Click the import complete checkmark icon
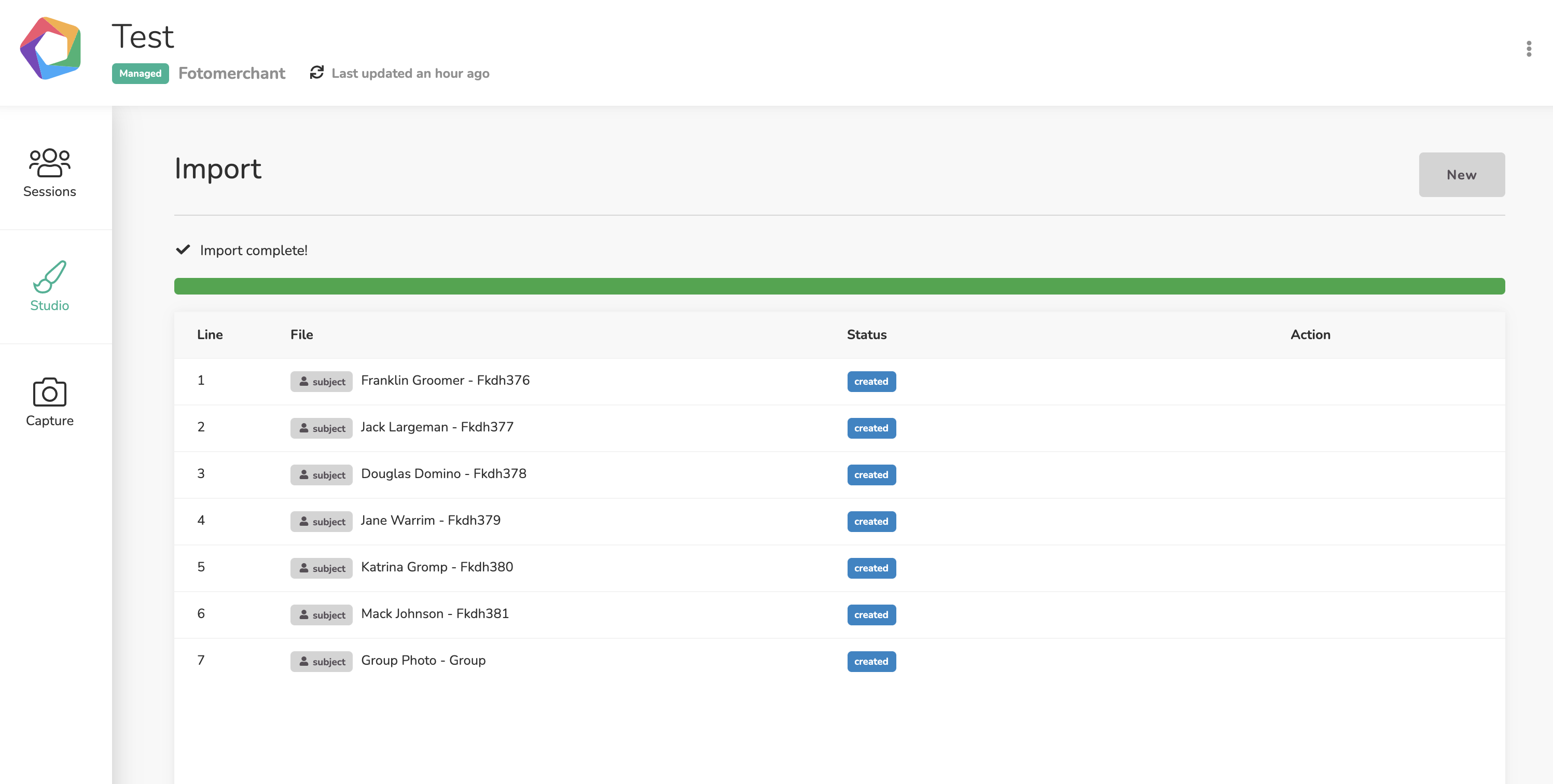Screen dimensions: 1553x784 pyautogui.click(x=183, y=249)
